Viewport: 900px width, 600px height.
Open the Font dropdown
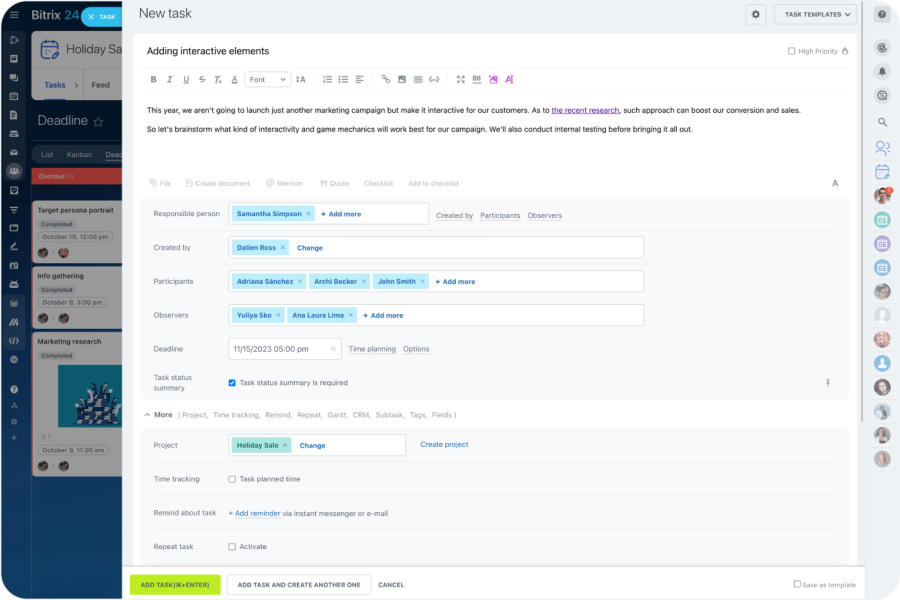268,79
